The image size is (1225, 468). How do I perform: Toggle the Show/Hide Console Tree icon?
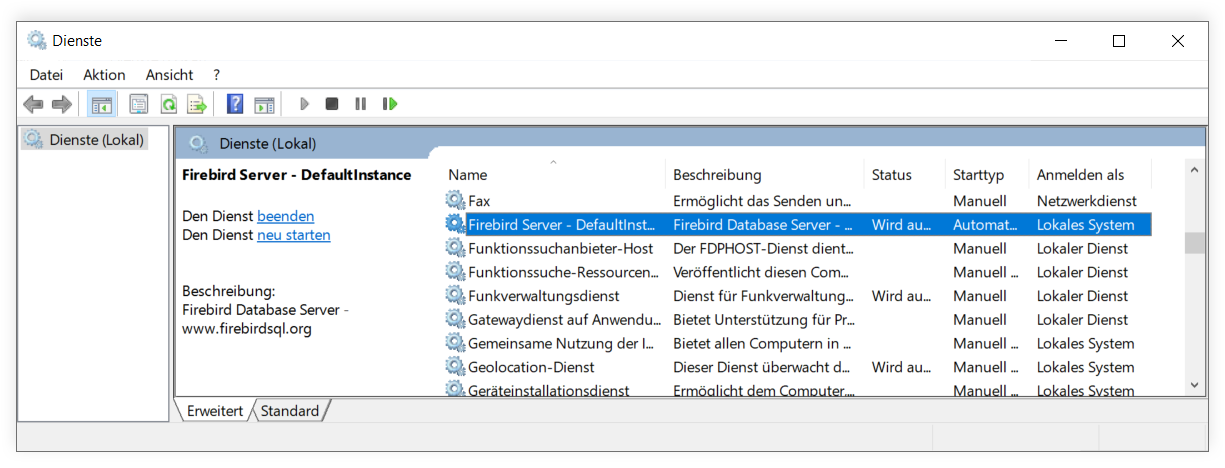101,104
